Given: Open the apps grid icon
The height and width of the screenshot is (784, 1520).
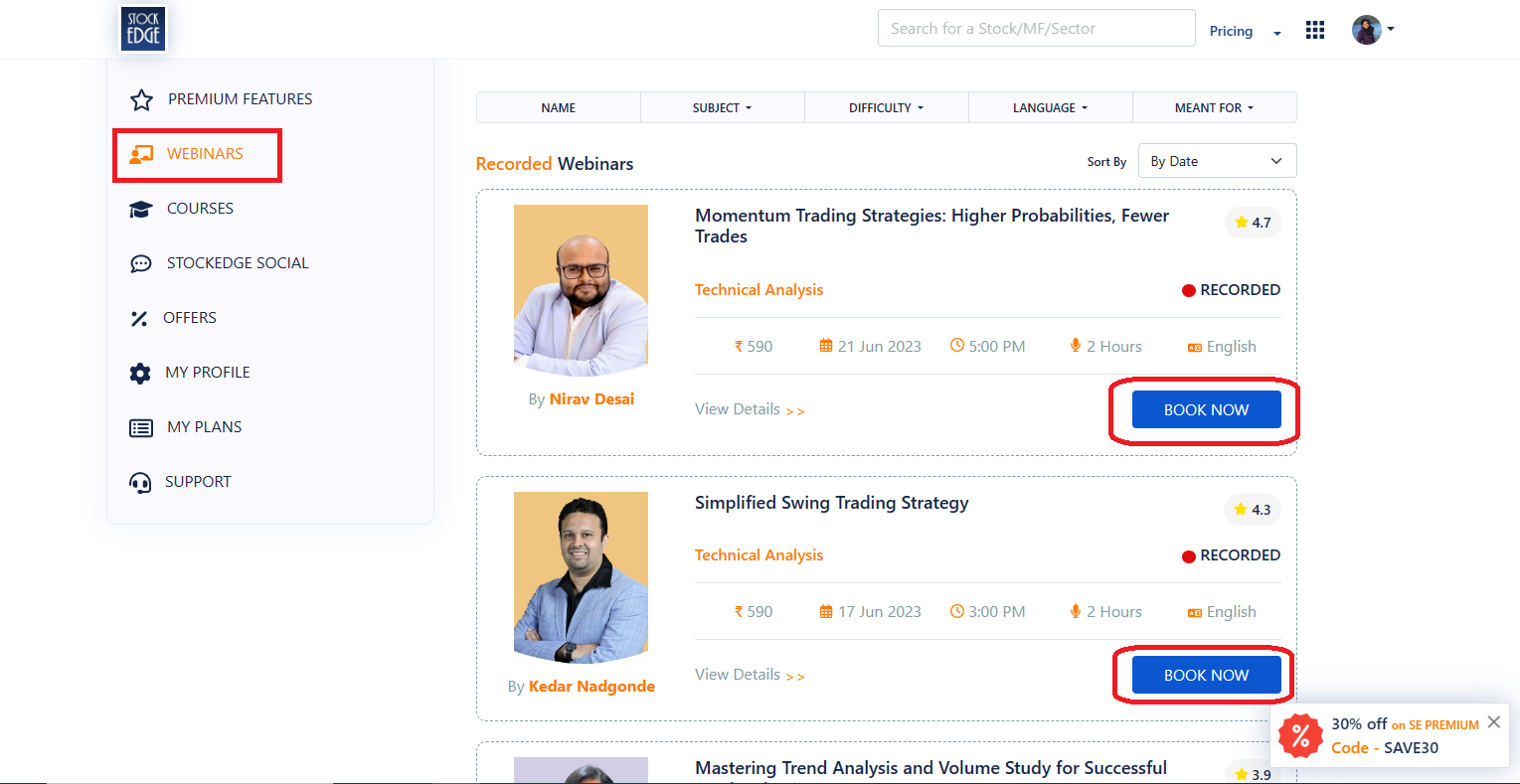Looking at the screenshot, I should point(1315,30).
